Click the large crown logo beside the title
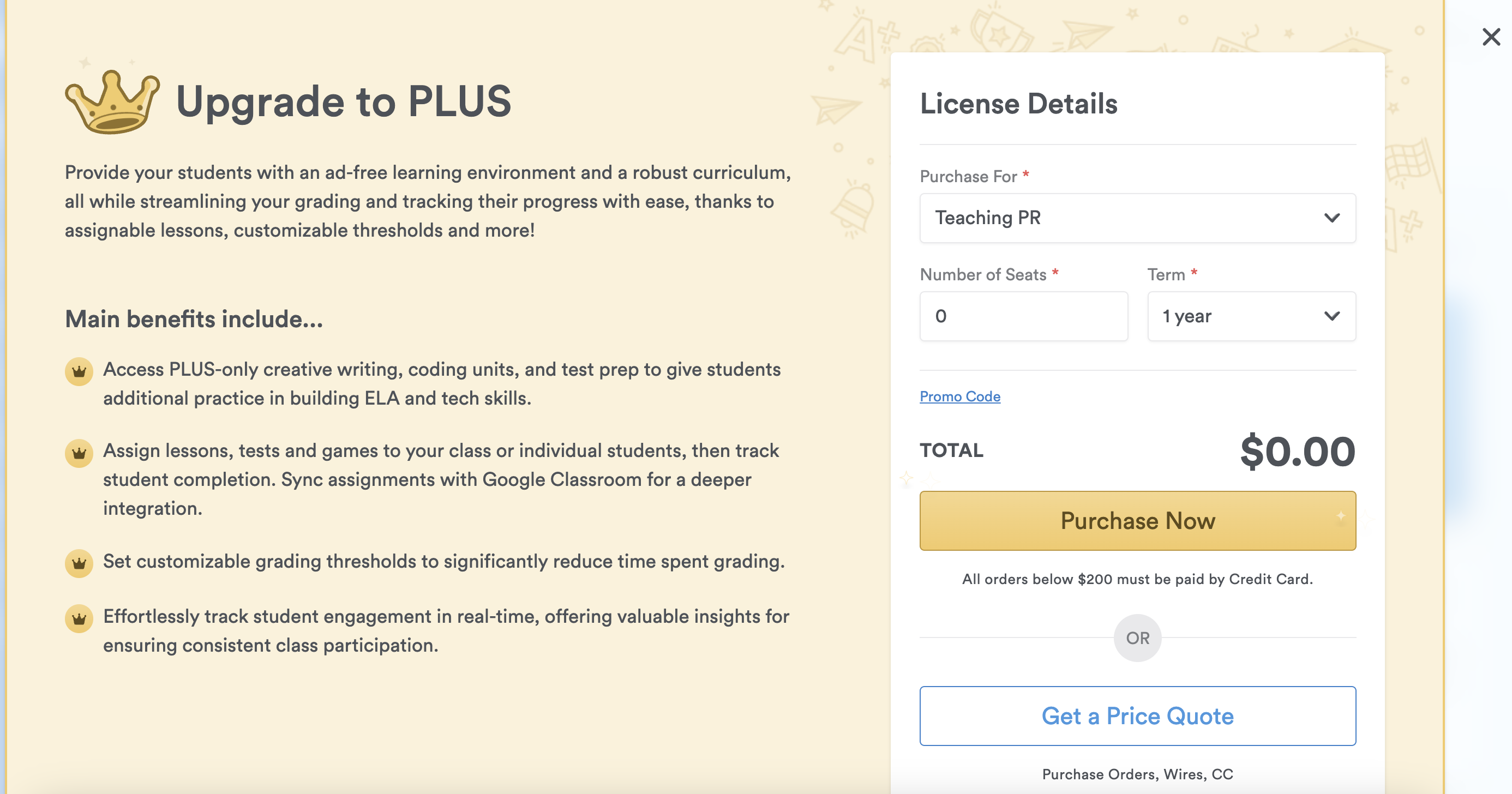 111,102
